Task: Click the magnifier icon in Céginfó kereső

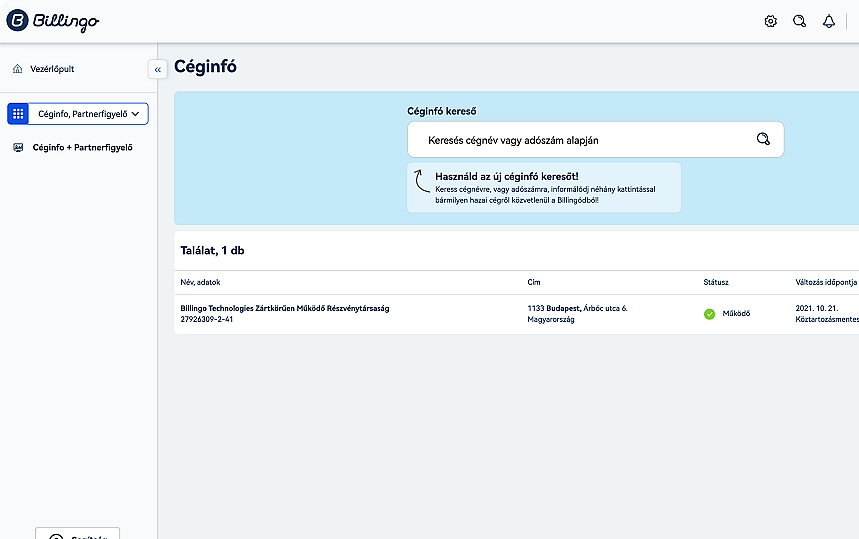Action: (763, 140)
